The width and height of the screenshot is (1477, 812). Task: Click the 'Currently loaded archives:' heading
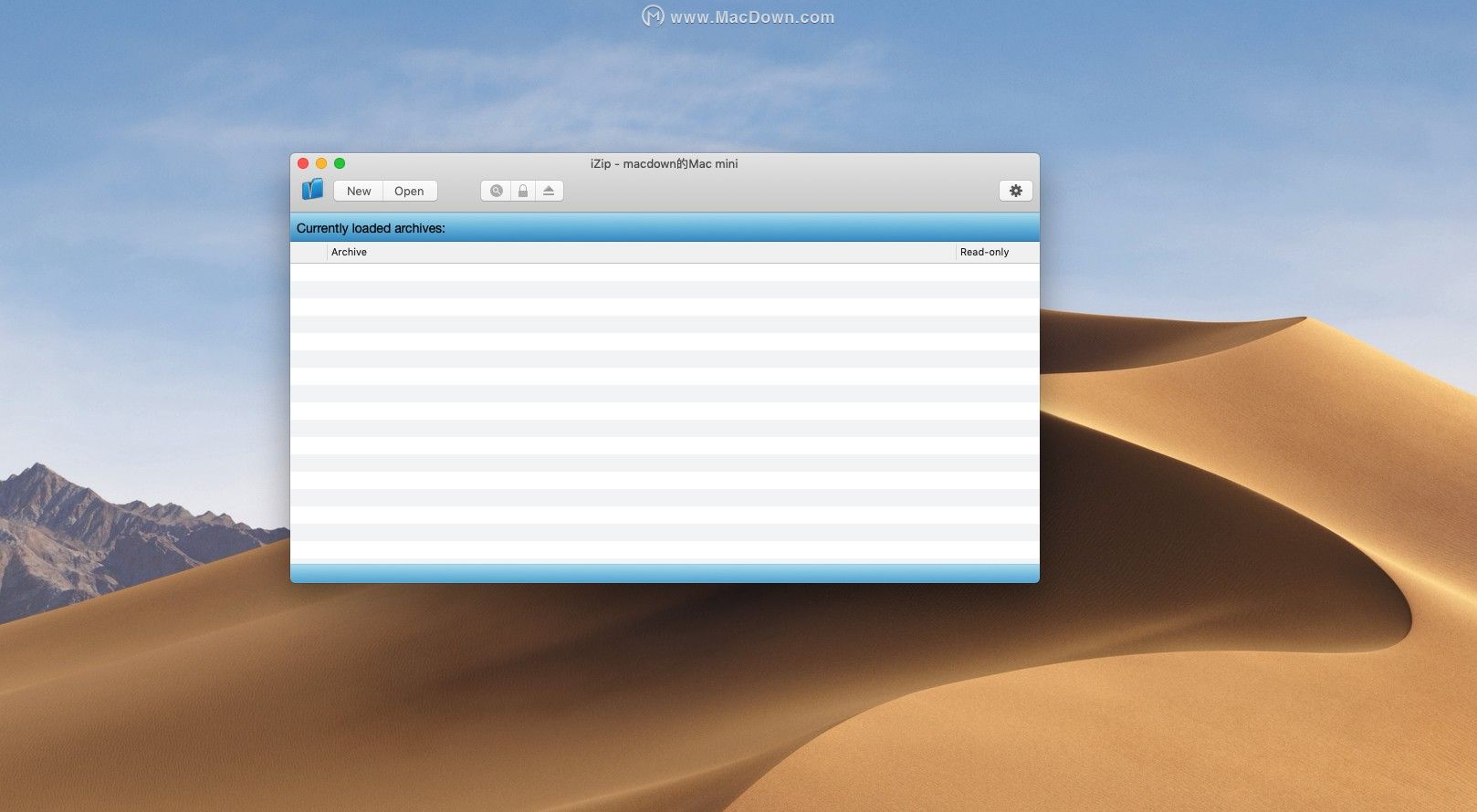coord(371,228)
